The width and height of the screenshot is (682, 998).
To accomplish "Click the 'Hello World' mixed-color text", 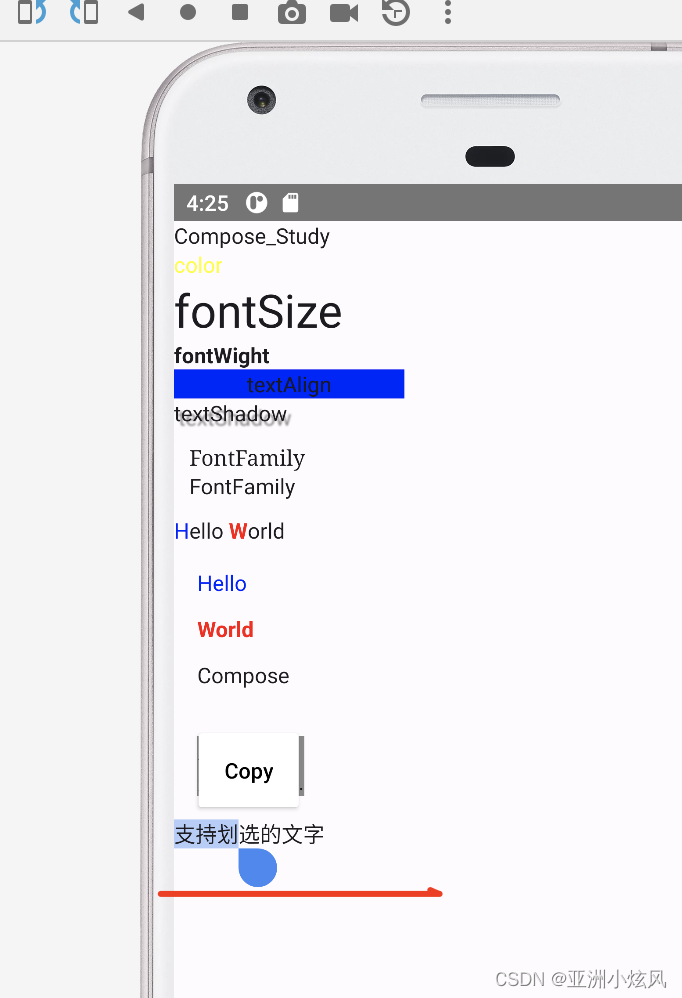I will point(230,531).
